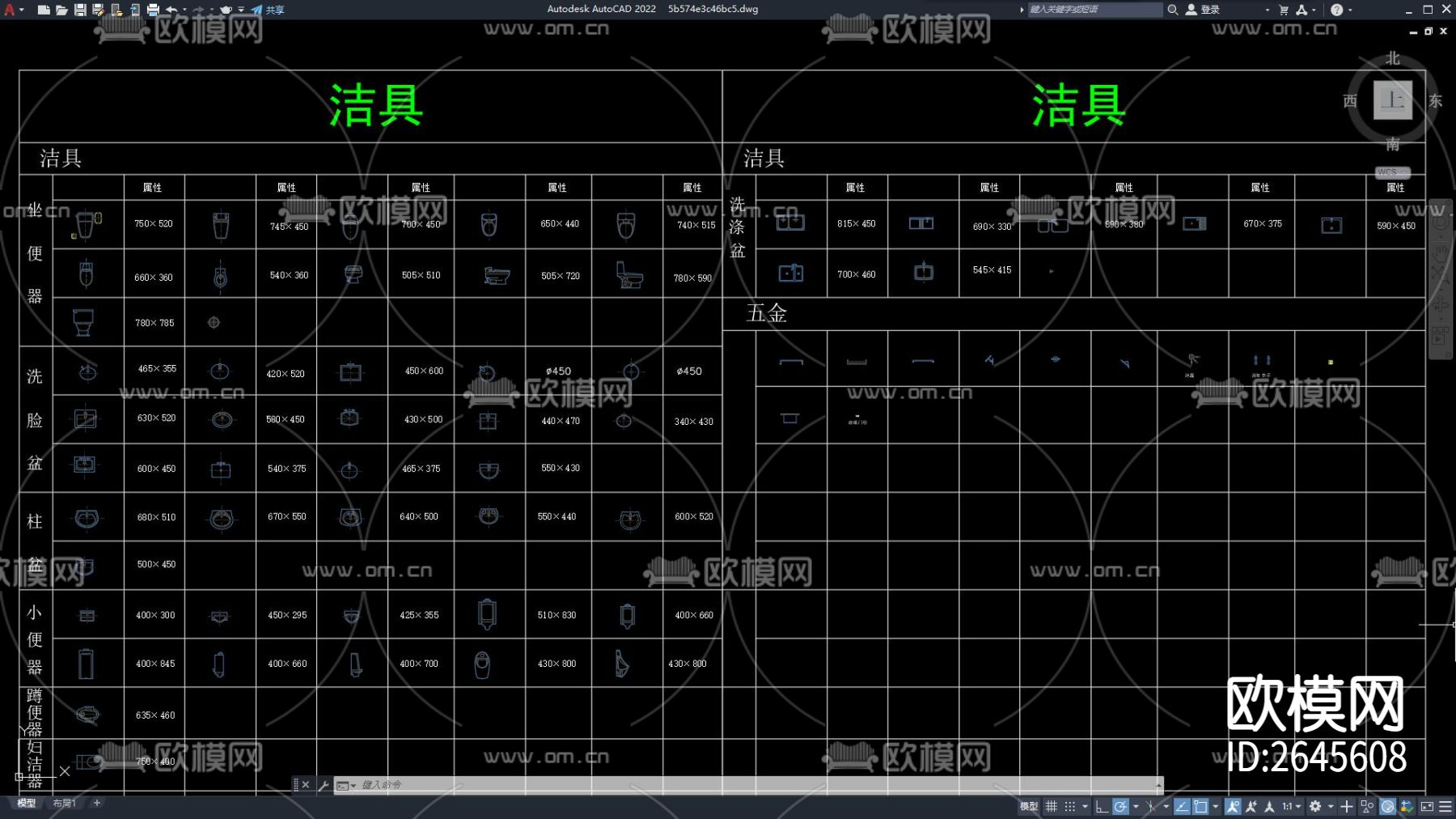This screenshot has height=819, width=1456.
Task: Open the customization gear in the status bar
Action: 1315,806
